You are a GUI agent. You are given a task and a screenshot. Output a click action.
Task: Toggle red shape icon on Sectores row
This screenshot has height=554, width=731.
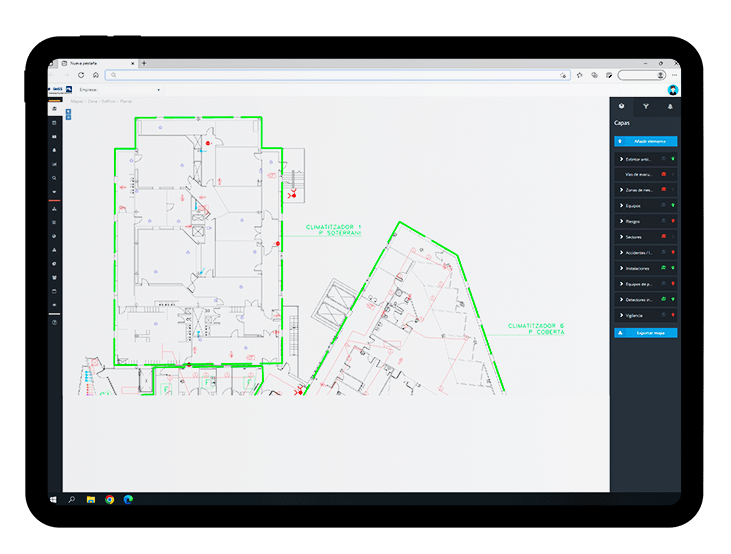[x=663, y=236]
